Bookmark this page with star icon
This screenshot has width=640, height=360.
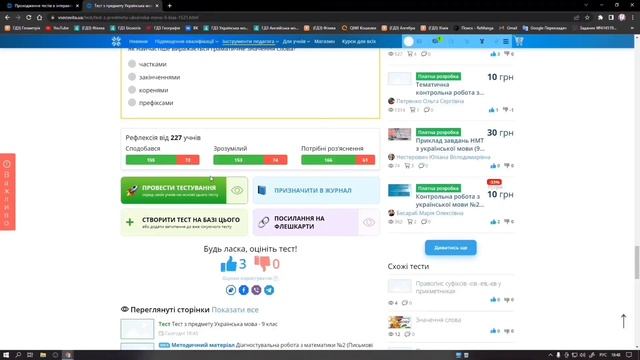(587, 18)
